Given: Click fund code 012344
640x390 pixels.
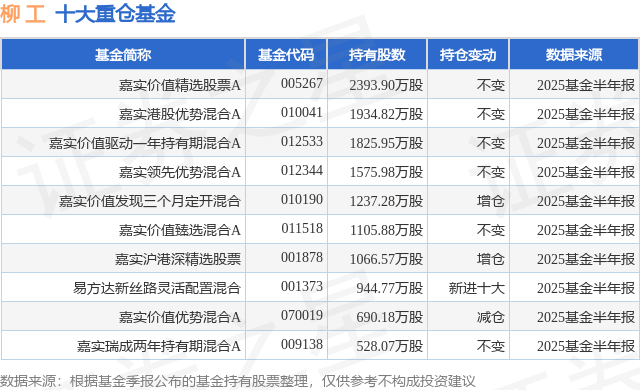Looking at the screenshot, I should [302, 170].
